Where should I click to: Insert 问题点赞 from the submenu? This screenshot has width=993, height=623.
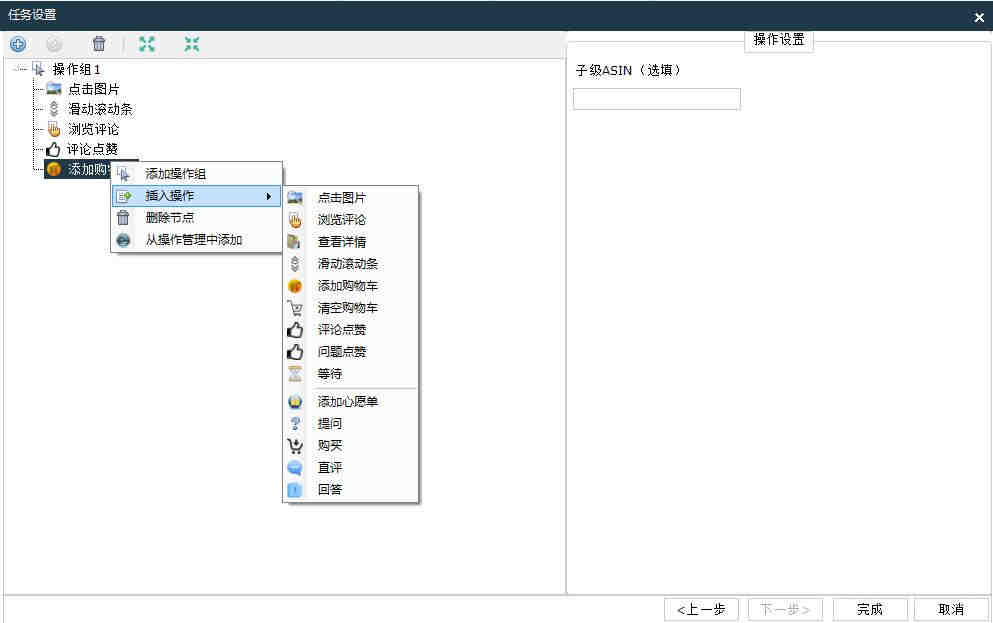pos(351,351)
